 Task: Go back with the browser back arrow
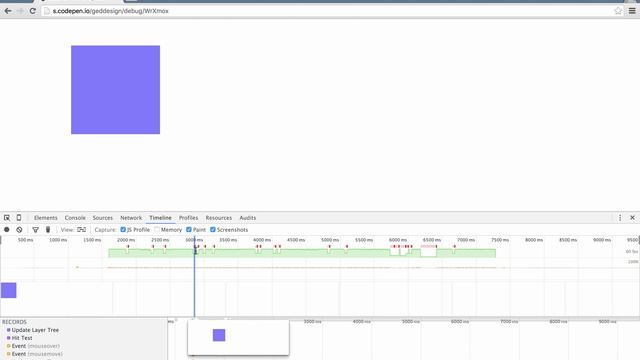[7, 11]
